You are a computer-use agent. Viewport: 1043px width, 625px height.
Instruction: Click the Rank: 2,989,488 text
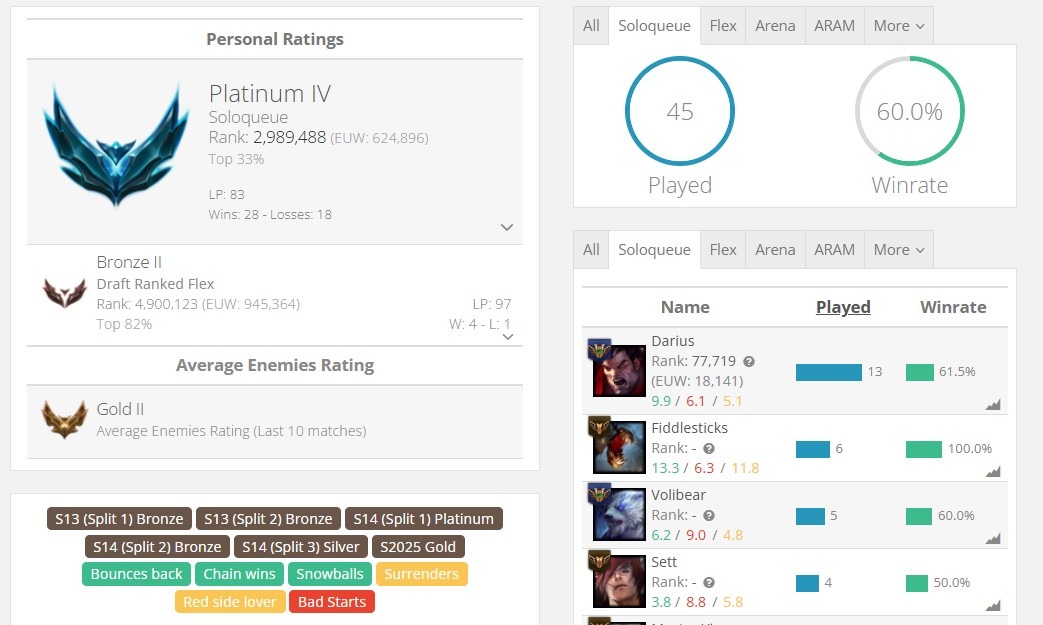pyautogui.click(x=267, y=138)
